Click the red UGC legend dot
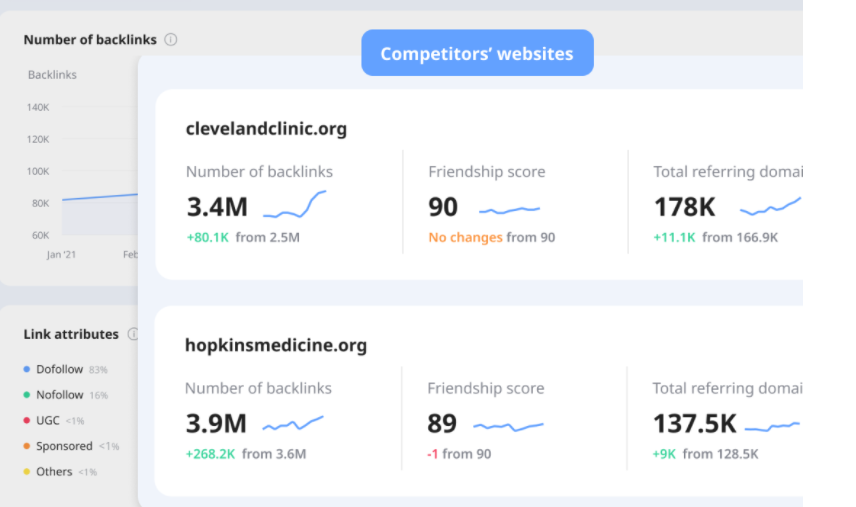 [x=27, y=420]
